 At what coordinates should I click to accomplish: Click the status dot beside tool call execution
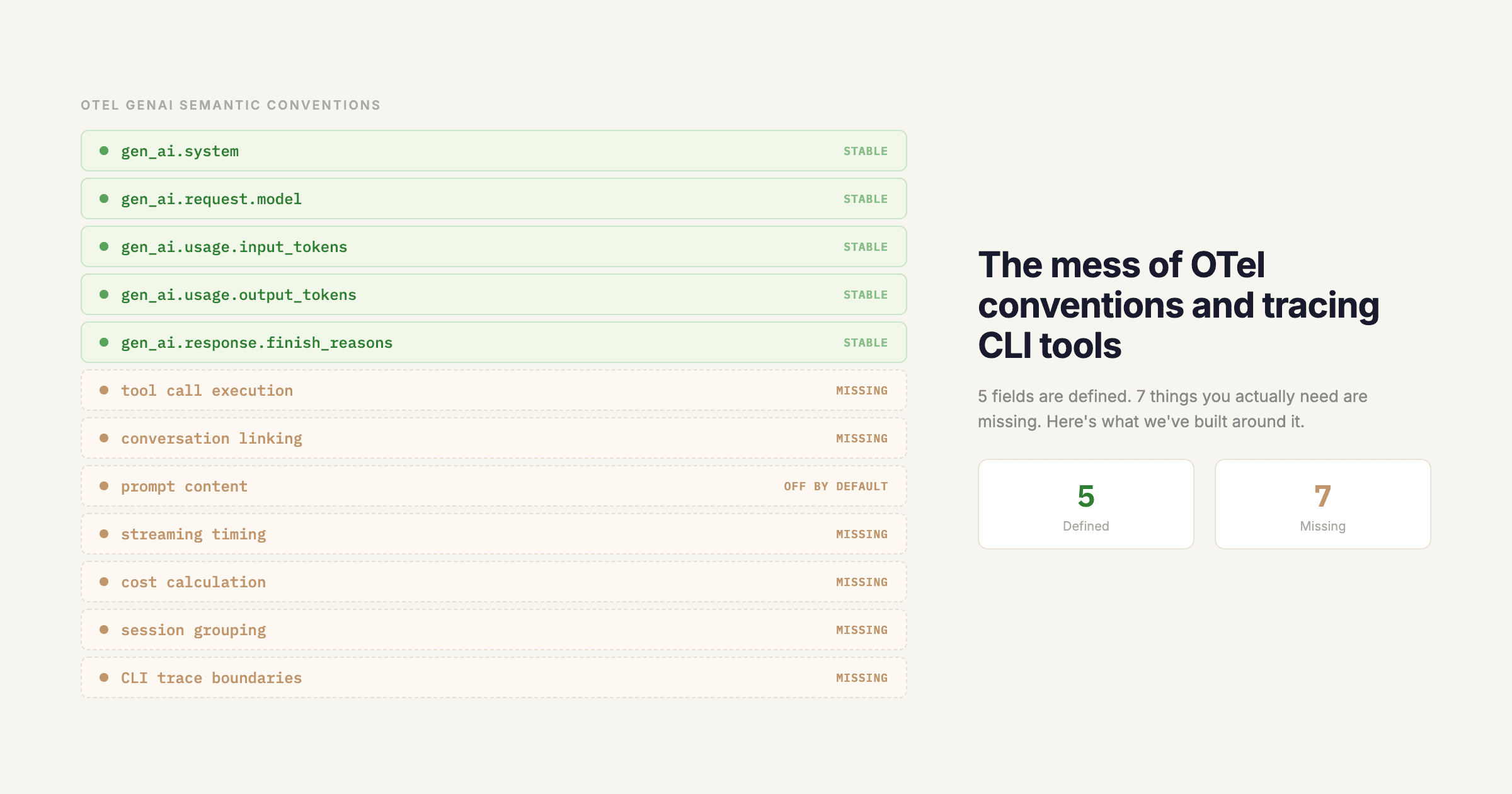tap(105, 390)
